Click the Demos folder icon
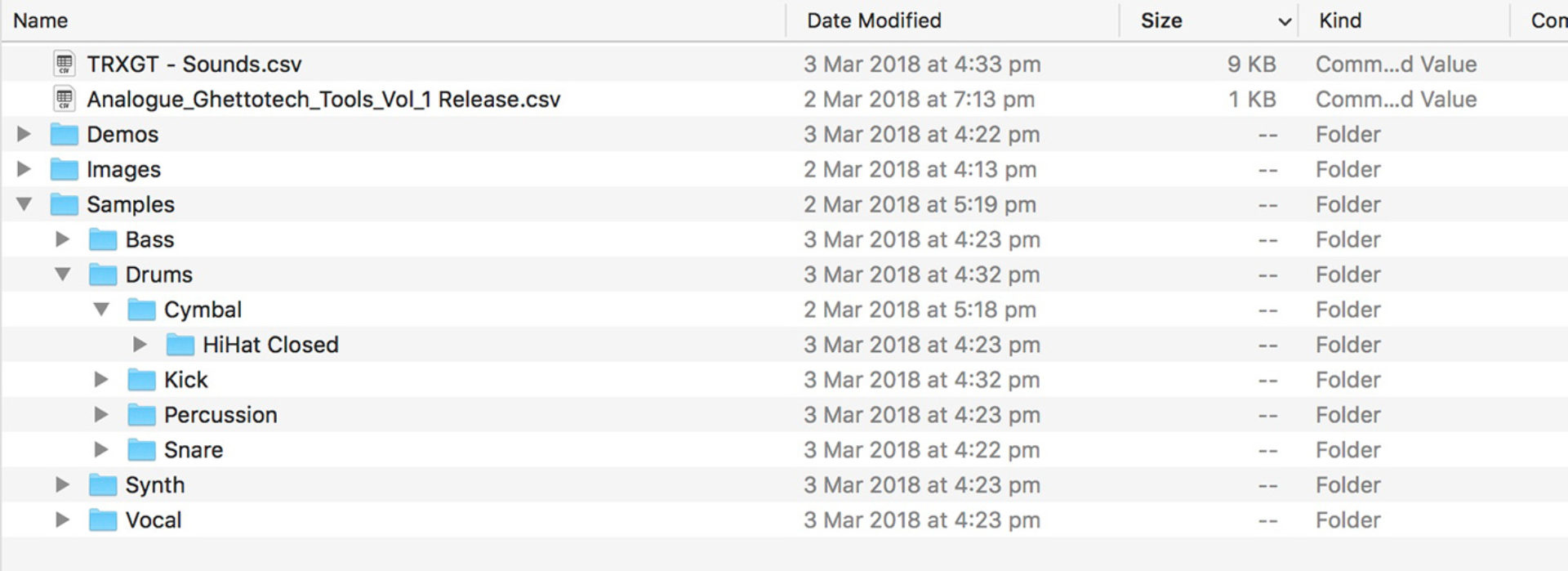Screen dimensions: 1568x571 pos(64,134)
